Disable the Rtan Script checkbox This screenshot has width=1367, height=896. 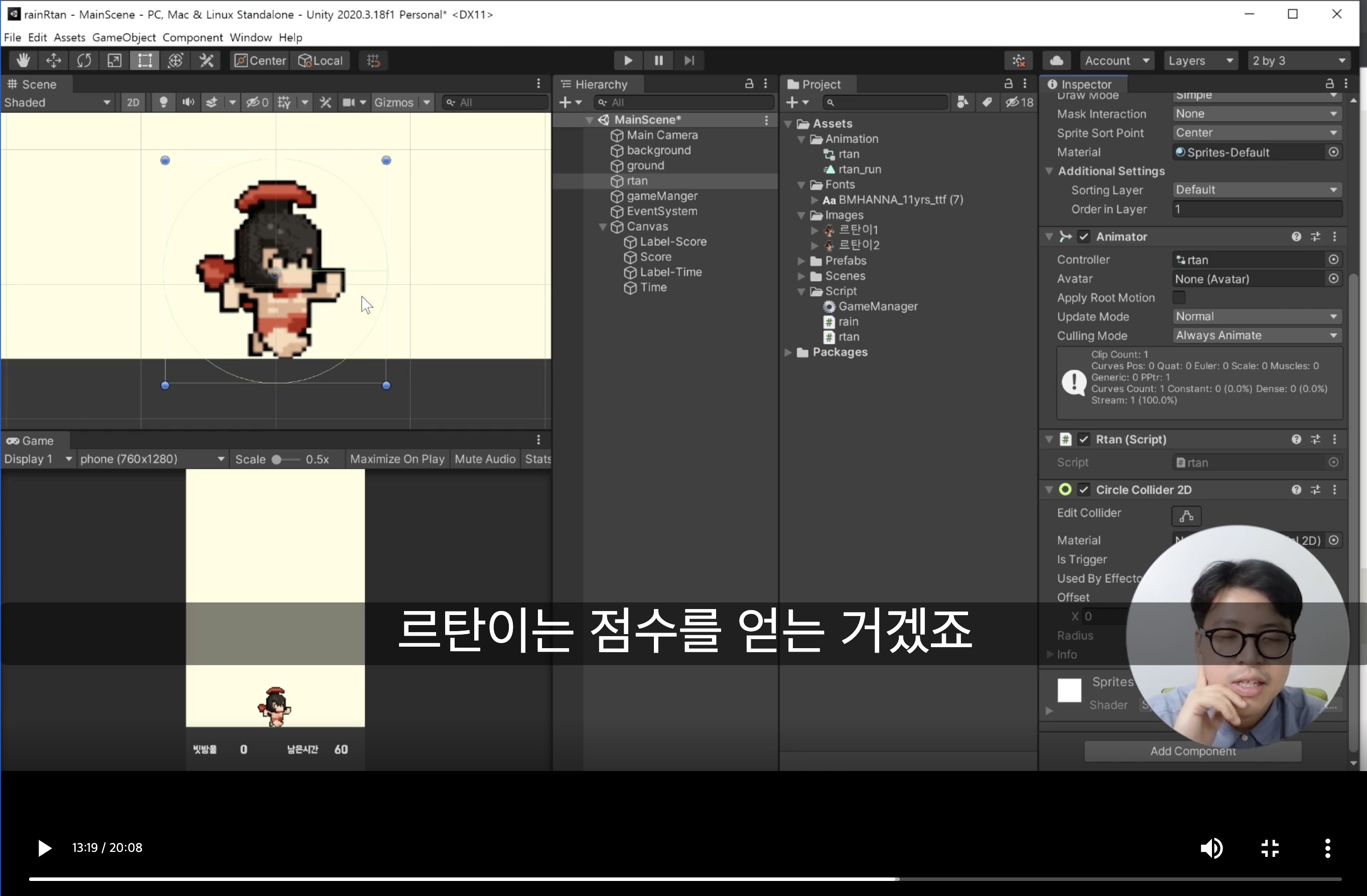(1084, 439)
